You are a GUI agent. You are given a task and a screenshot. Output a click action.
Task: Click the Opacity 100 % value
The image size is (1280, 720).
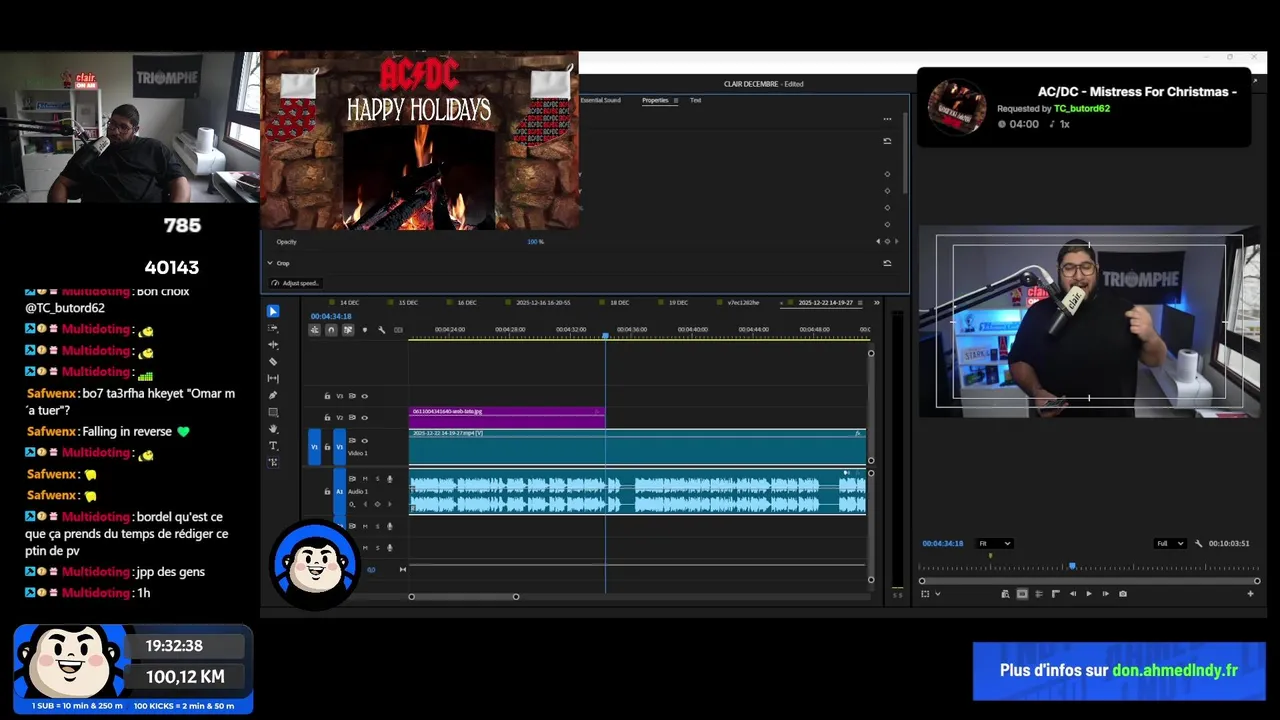[x=535, y=241]
